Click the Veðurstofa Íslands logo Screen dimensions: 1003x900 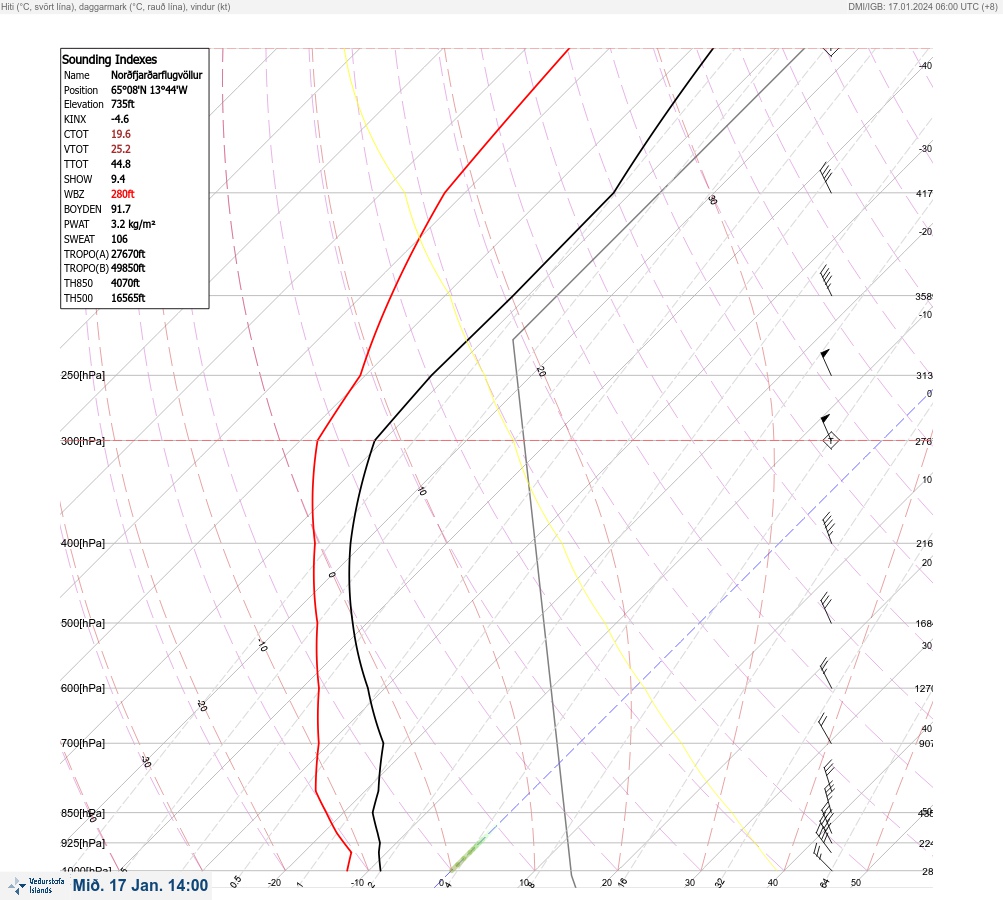pos(36,885)
